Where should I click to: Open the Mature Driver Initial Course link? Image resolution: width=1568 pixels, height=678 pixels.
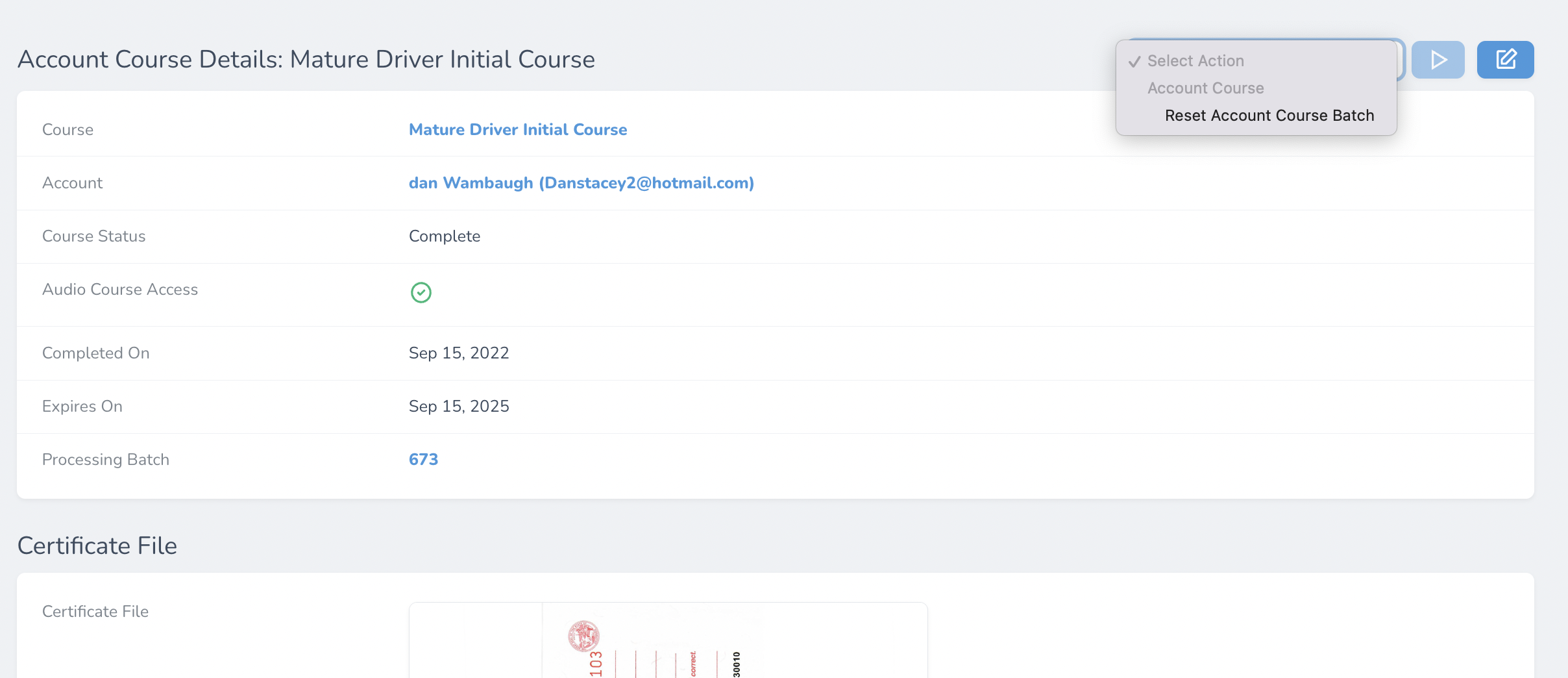517,130
